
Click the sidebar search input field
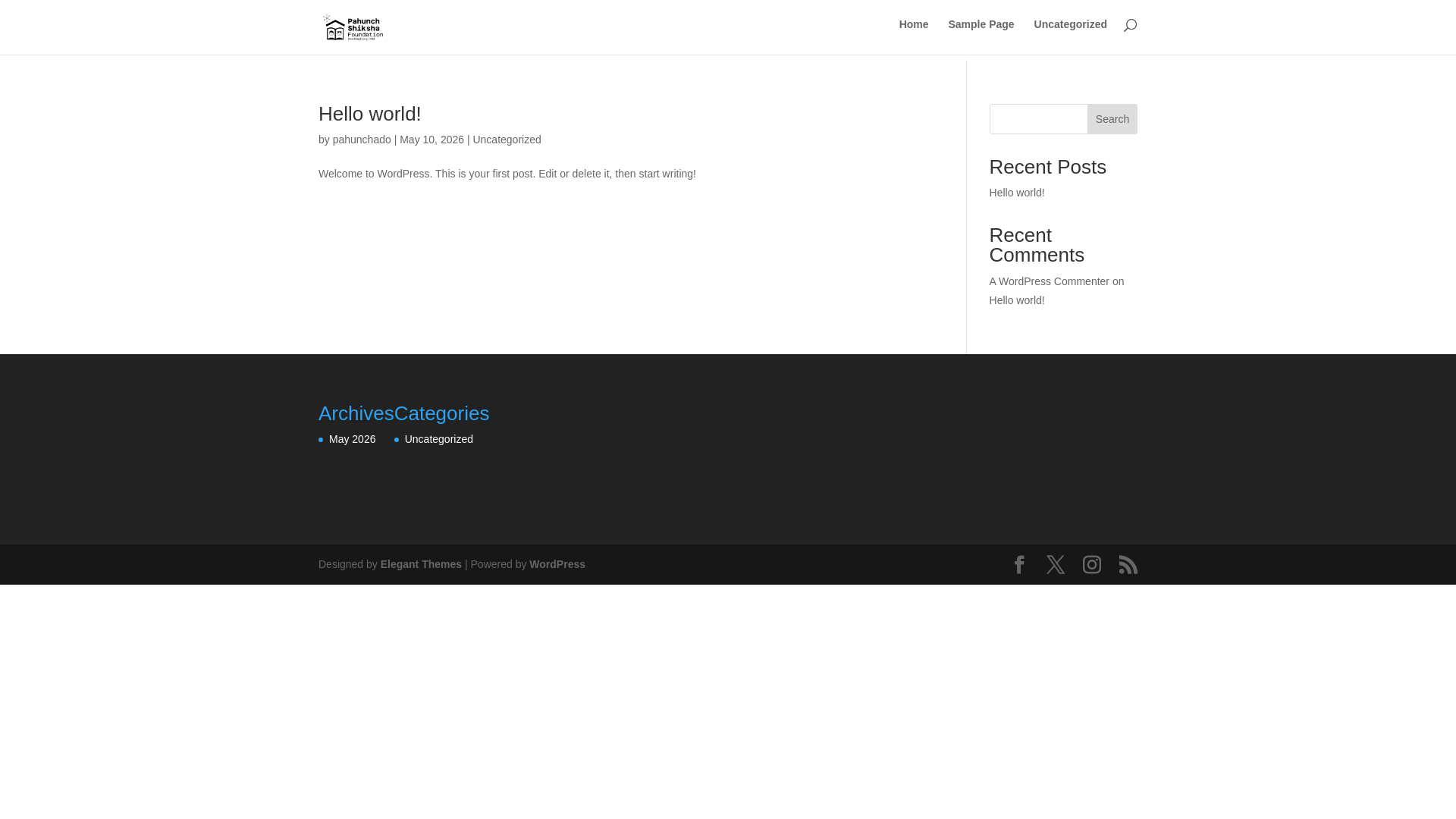(1038, 119)
